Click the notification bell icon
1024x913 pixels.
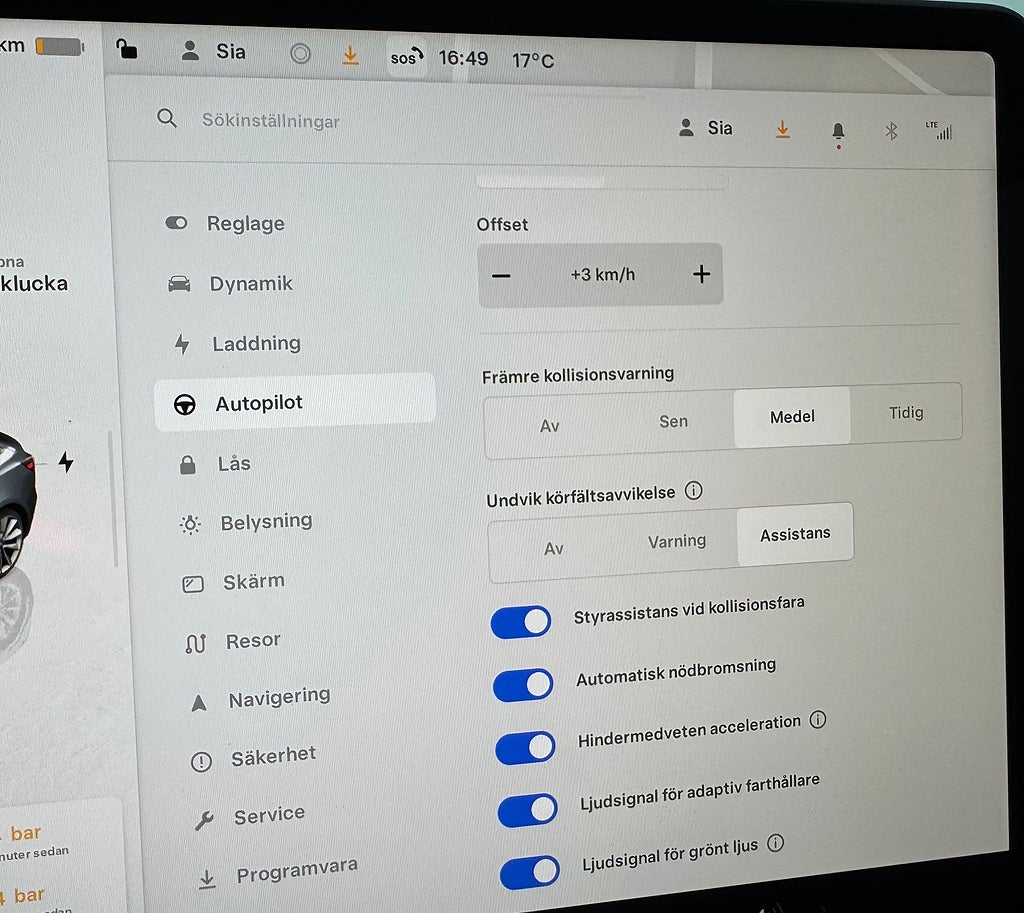tap(838, 131)
